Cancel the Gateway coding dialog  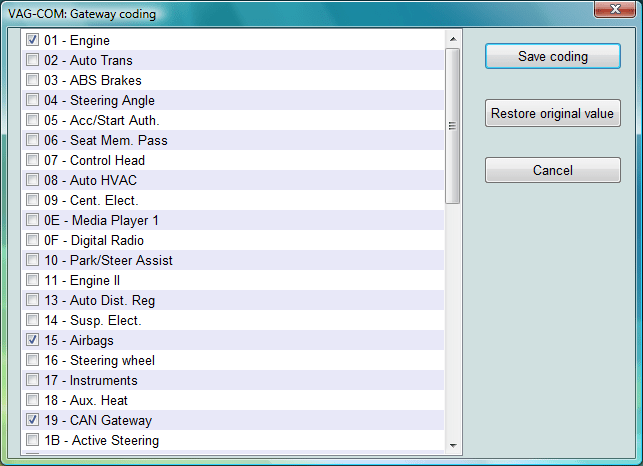pyautogui.click(x=553, y=170)
